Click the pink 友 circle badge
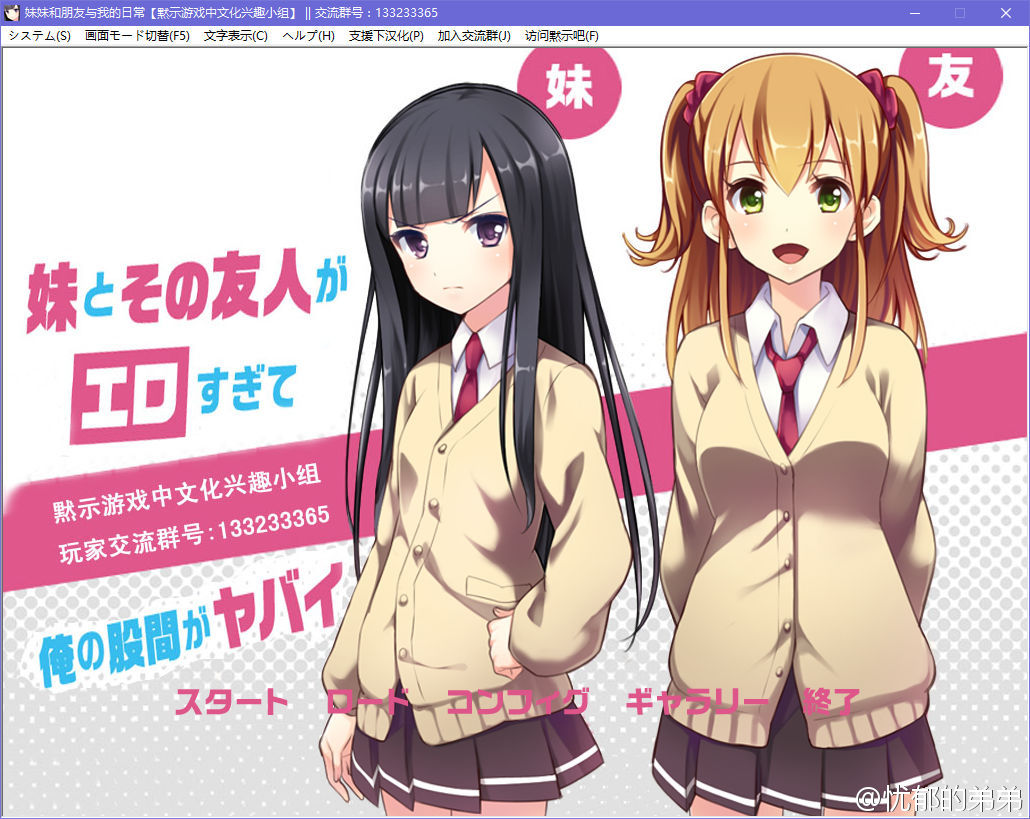Viewport: 1030px width, 819px height. click(x=950, y=79)
